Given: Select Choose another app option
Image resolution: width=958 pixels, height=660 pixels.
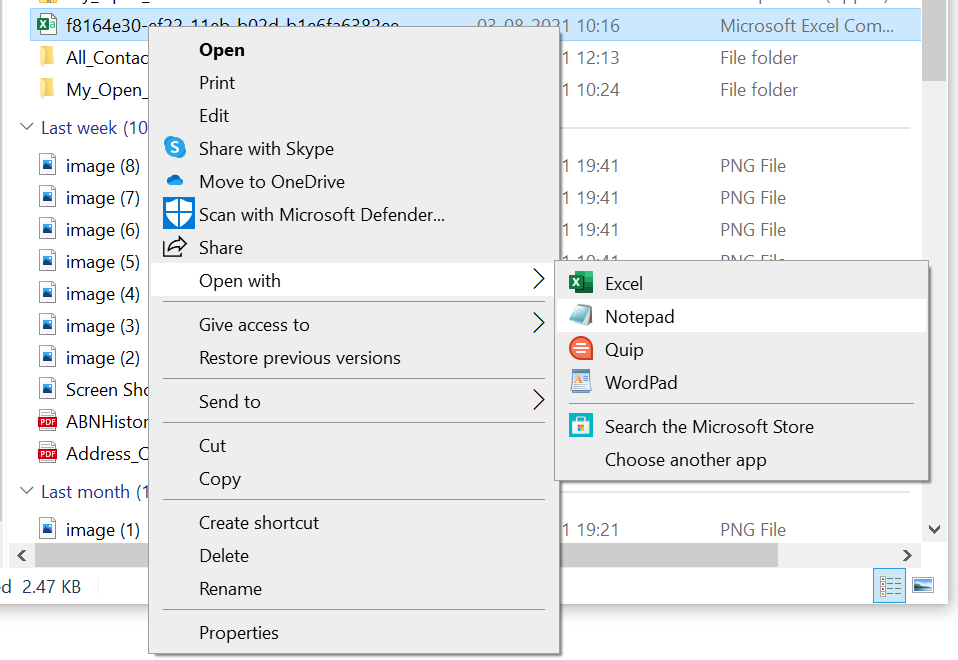Looking at the screenshot, I should (685, 460).
